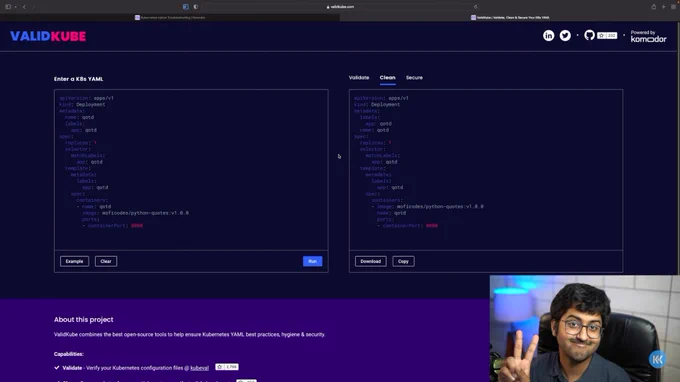Select the Clean tab
Screen dimensions: 680x382
click(x=387, y=78)
